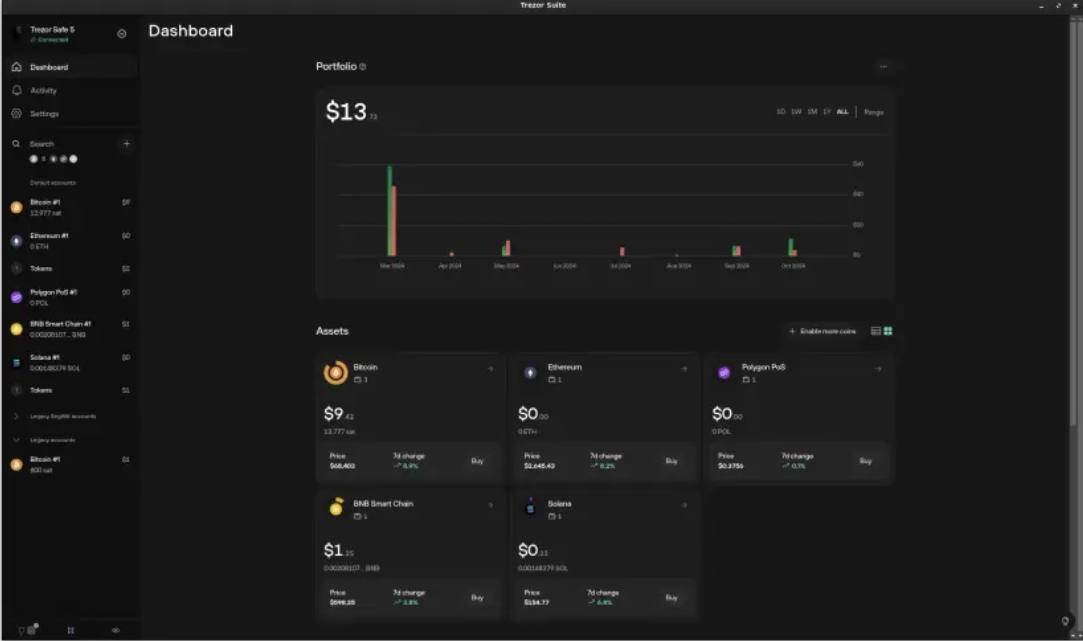1083x641 pixels.
Task: Open the Activity bell icon in sidebar
Action: [x=16, y=90]
